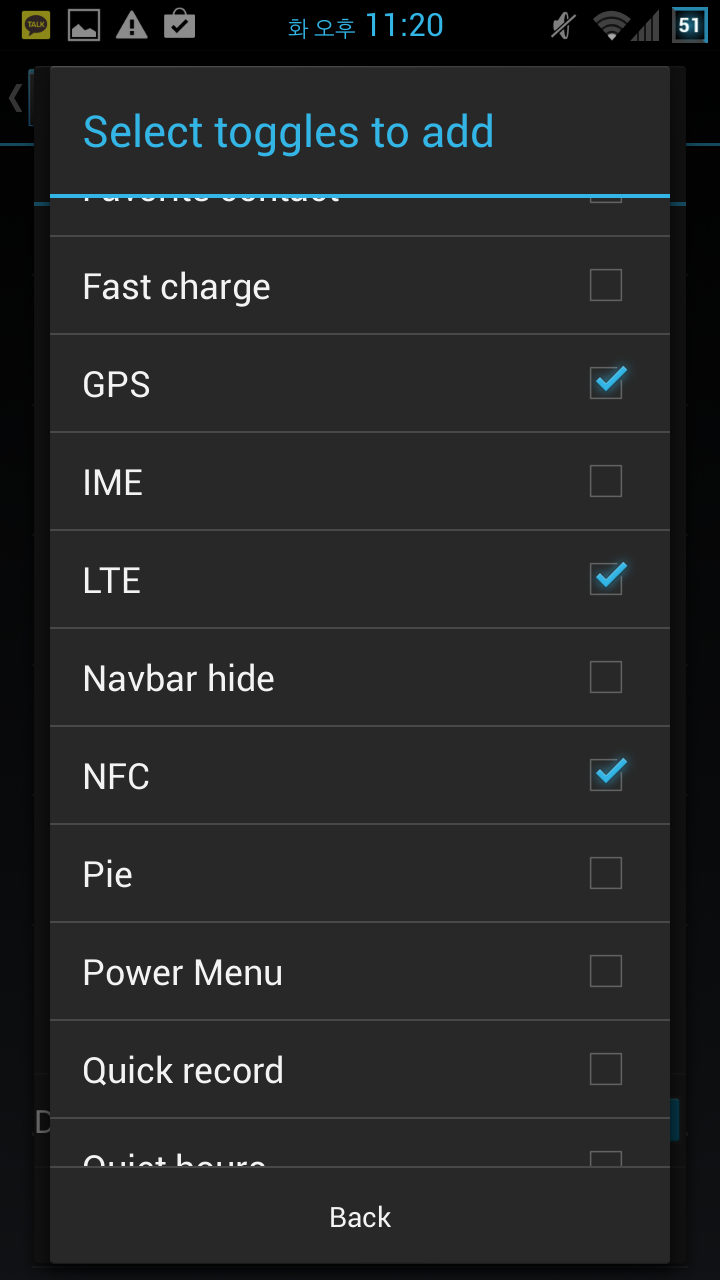
Task: Tick the Navbar hide checkbox
Action: (x=605, y=678)
